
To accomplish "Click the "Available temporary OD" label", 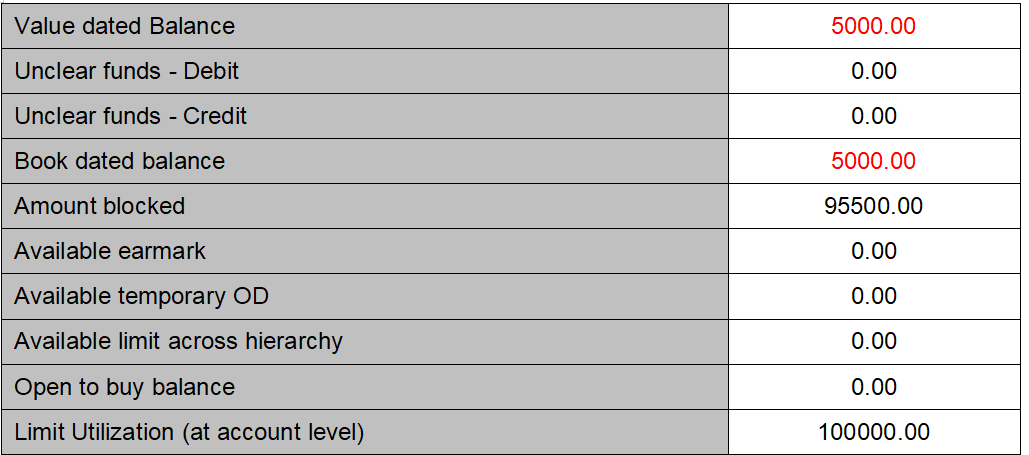I will [141, 296].
